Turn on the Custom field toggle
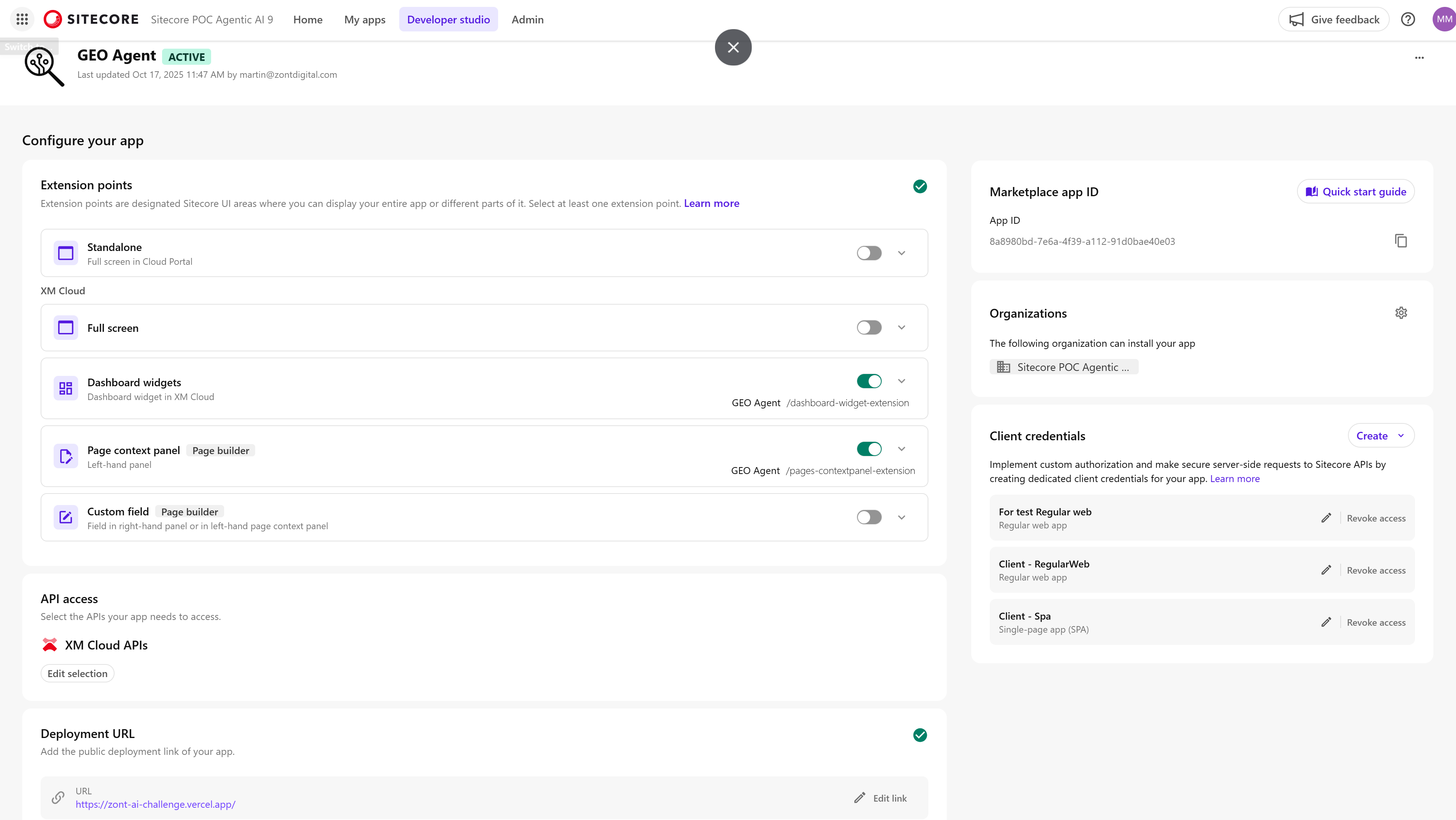 (x=869, y=517)
